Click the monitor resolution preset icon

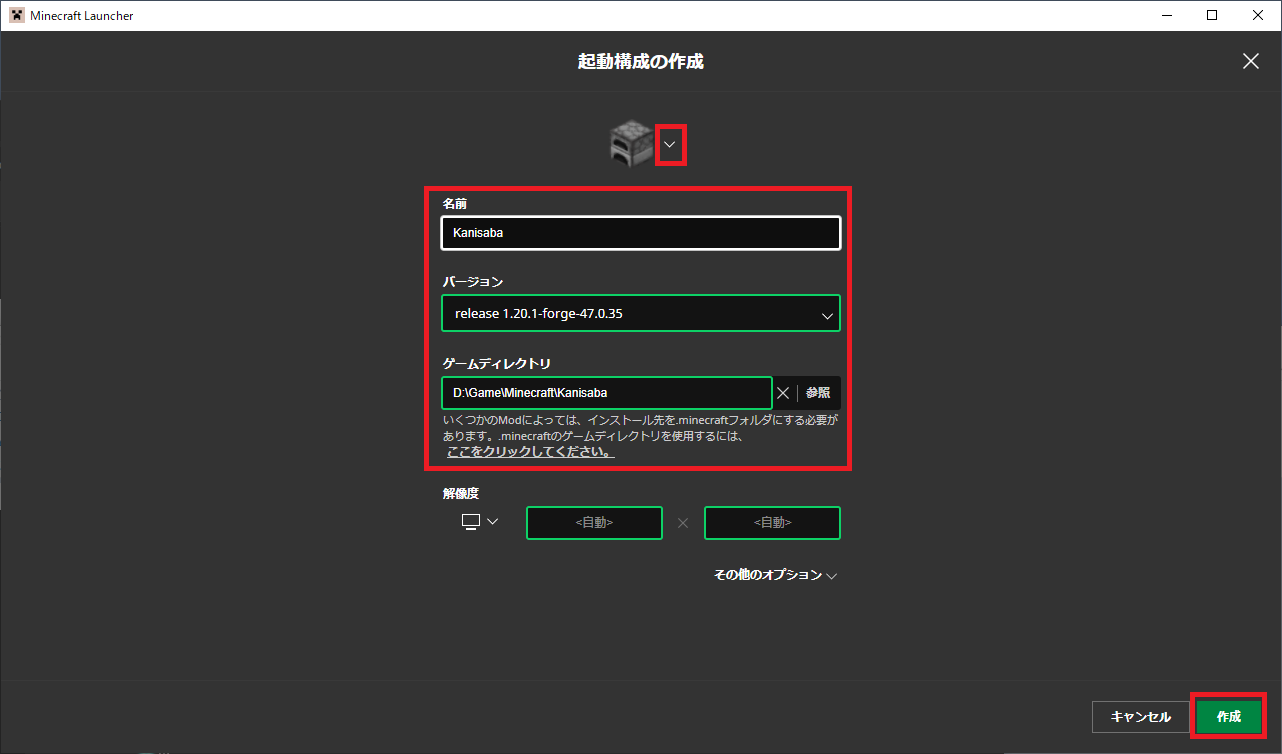[471, 521]
